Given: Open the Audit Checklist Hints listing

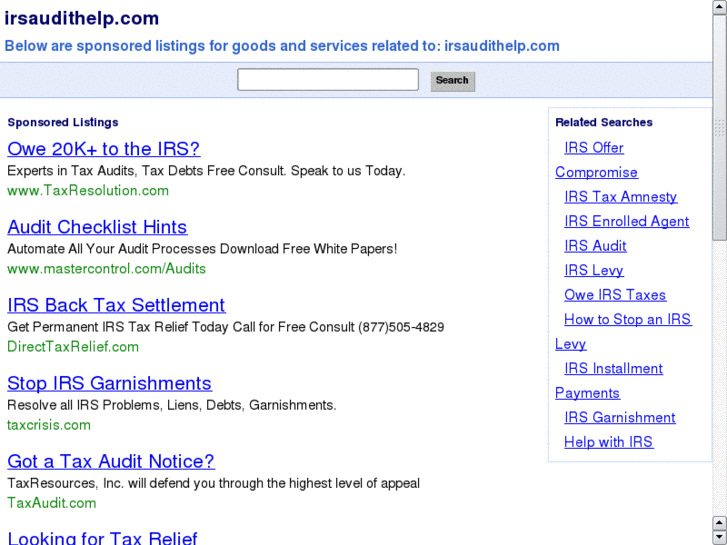Looking at the screenshot, I should 97,227.
